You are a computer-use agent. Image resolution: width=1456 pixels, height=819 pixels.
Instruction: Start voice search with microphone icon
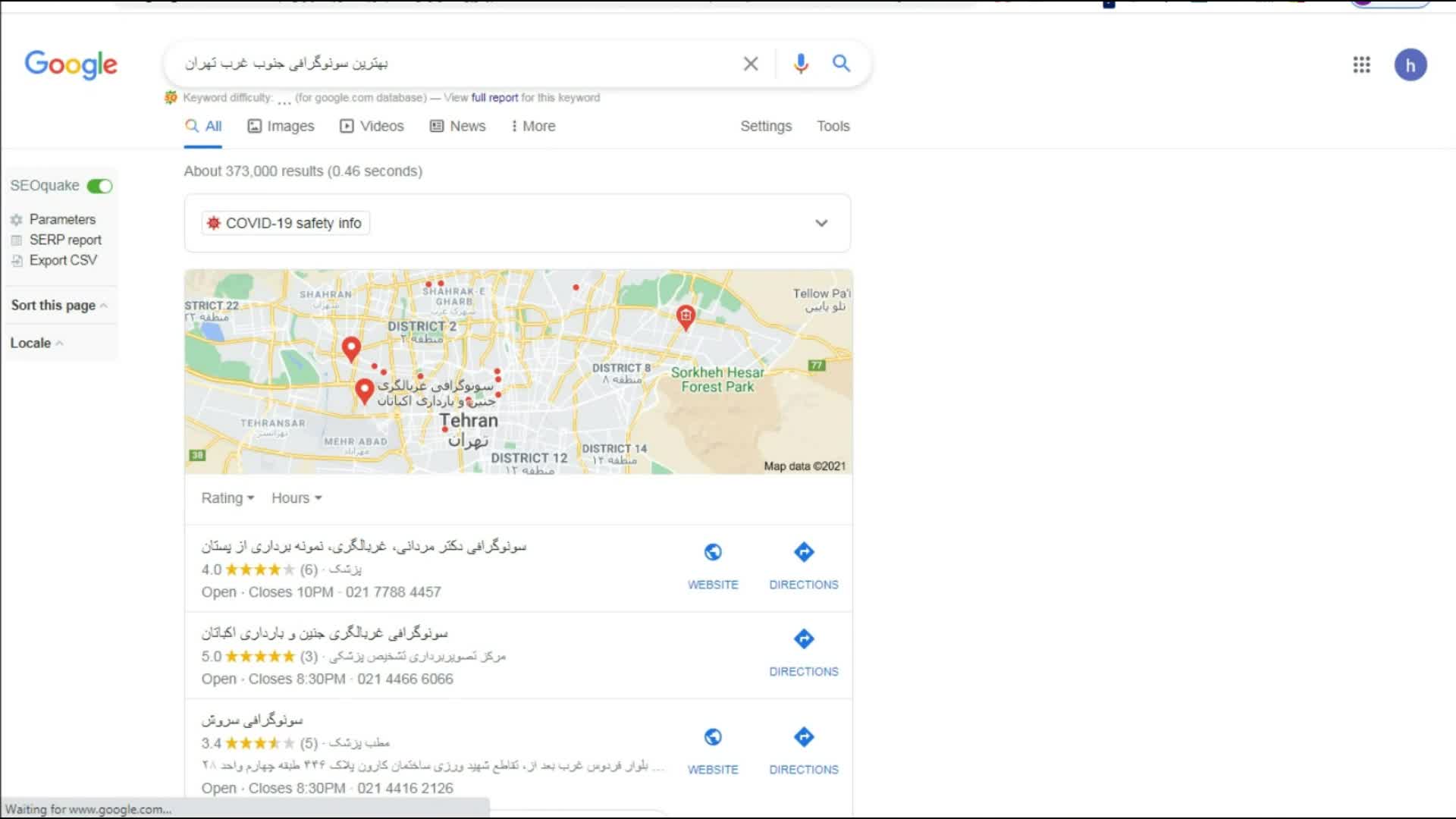coord(801,64)
